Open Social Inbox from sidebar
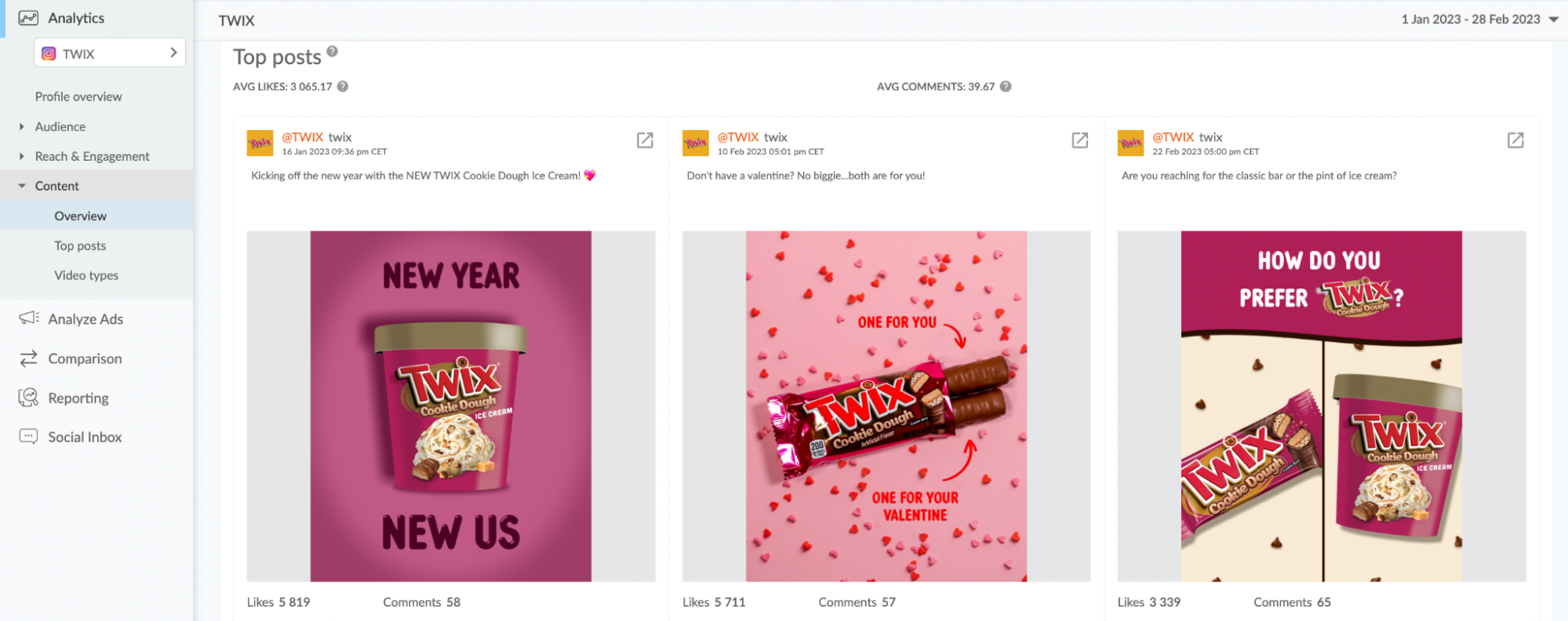Screen dimensions: 1568x621 point(71,437)
